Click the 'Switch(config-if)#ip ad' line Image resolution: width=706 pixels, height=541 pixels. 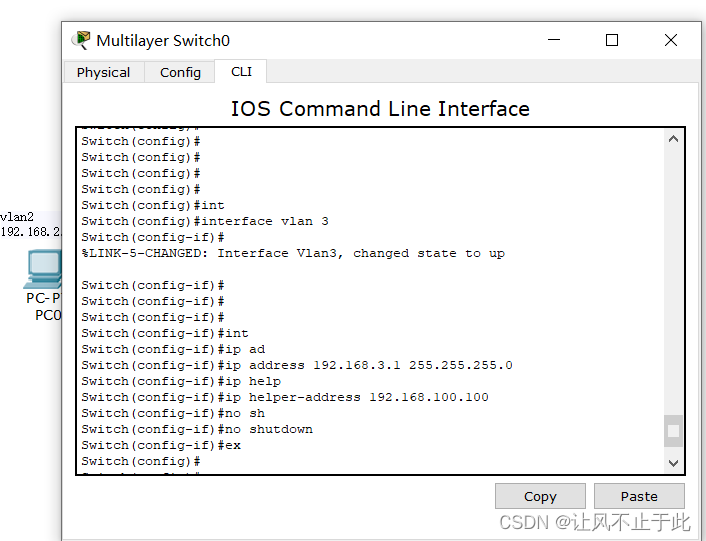[x=173, y=349]
